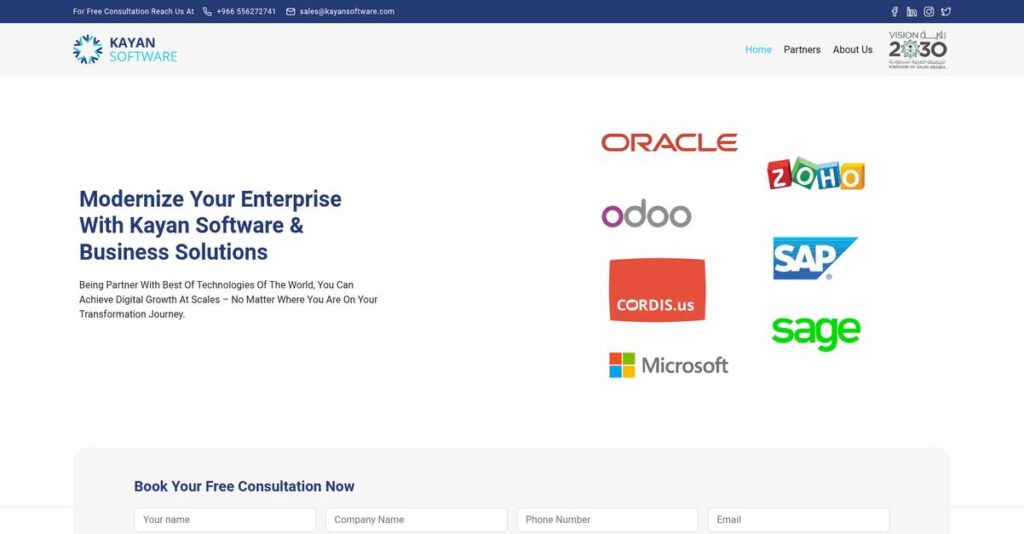Click the Microsoft partner logo
The image size is (1024, 534).
coord(668,365)
